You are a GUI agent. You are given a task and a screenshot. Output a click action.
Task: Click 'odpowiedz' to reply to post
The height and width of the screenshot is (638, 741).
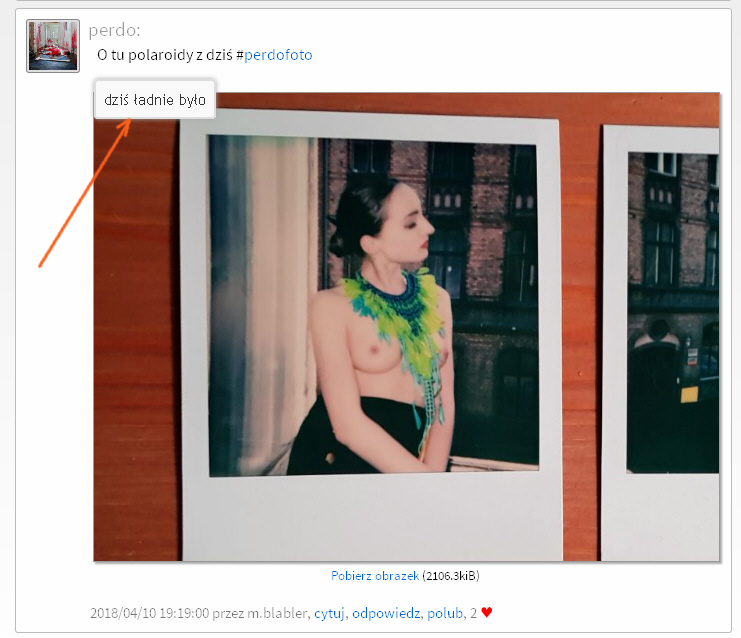pyautogui.click(x=386, y=613)
